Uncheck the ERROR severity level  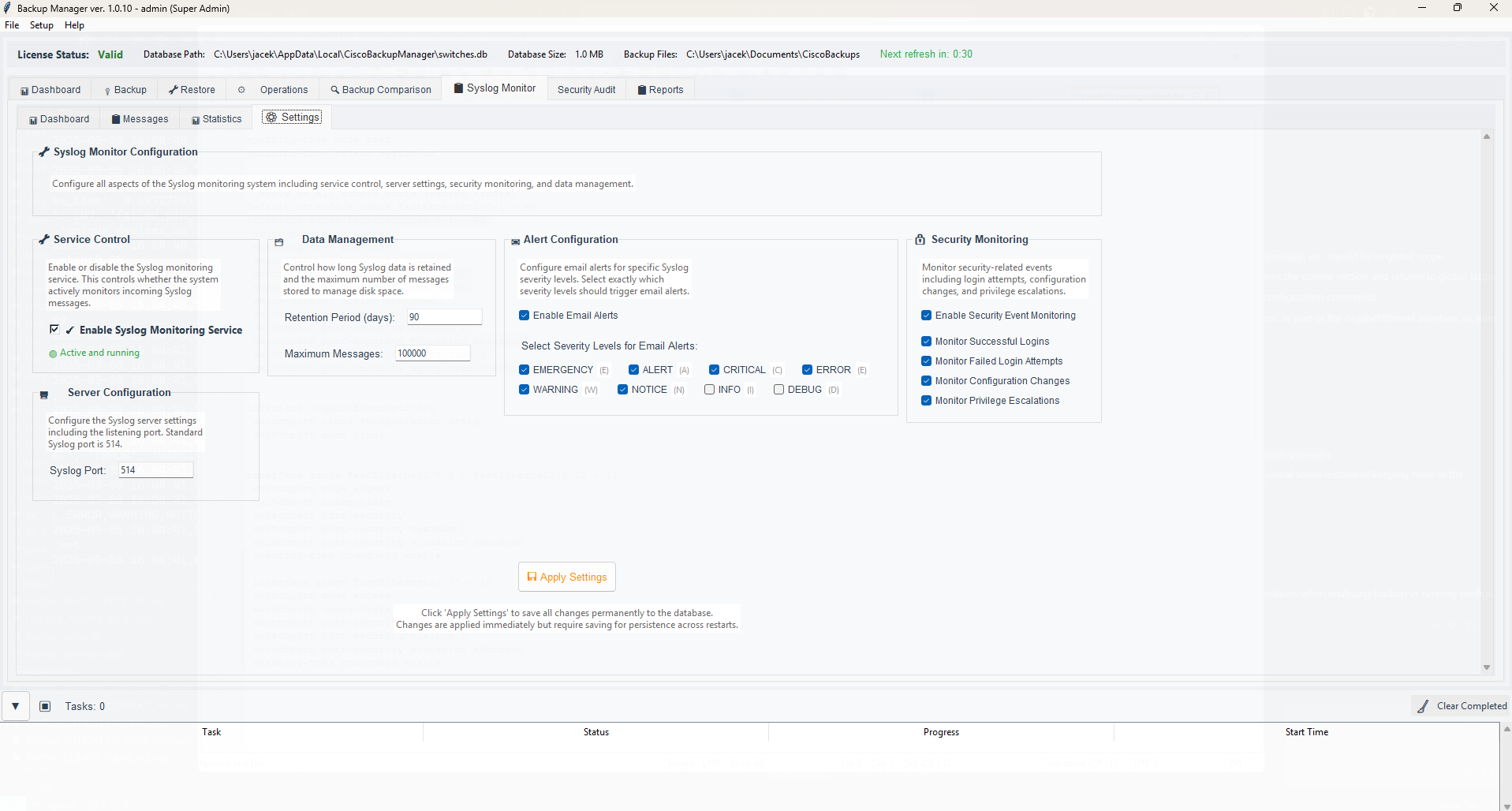(x=808, y=370)
